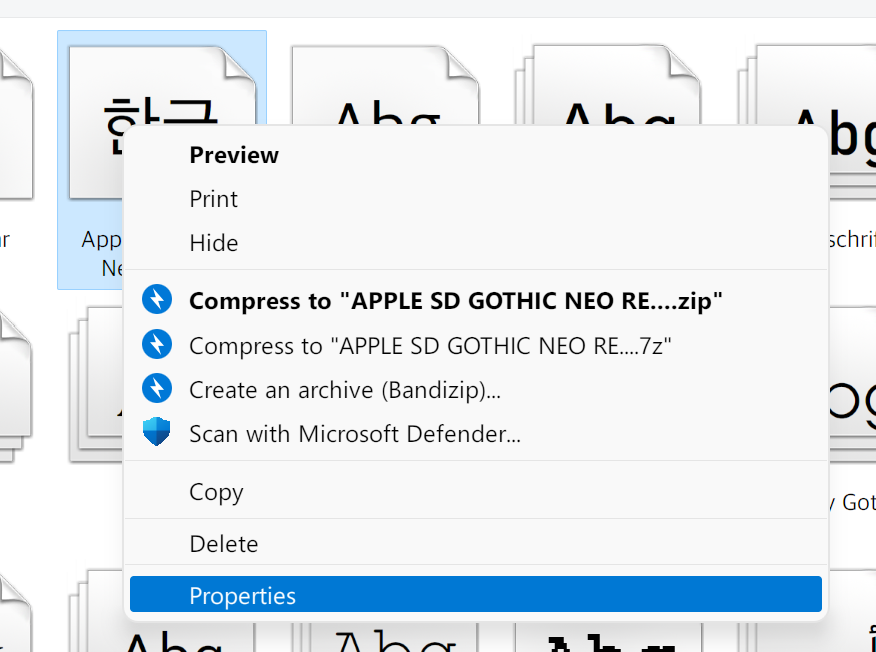The height and width of the screenshot is (652, 876).
Task: Click the Bandizip icon beside the .zip compress entry
Action: tap(157, 300)
